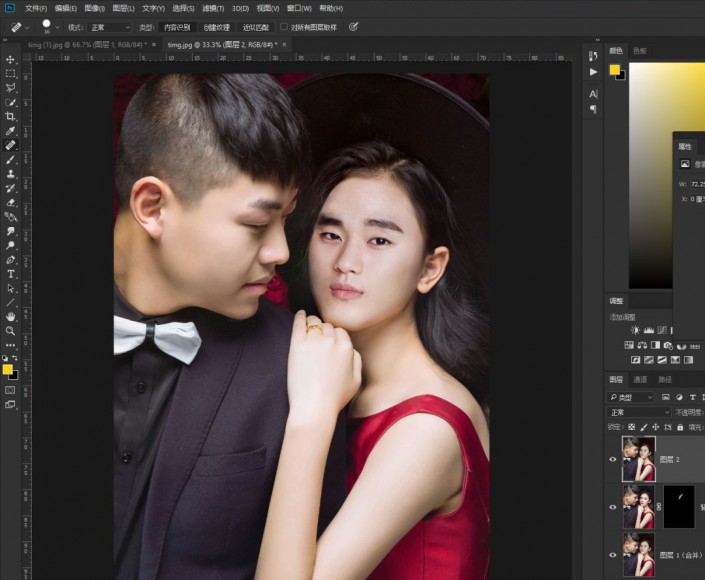705x580 pixels.
Task: Select the Move tool
Action: (x=11, y=60)
